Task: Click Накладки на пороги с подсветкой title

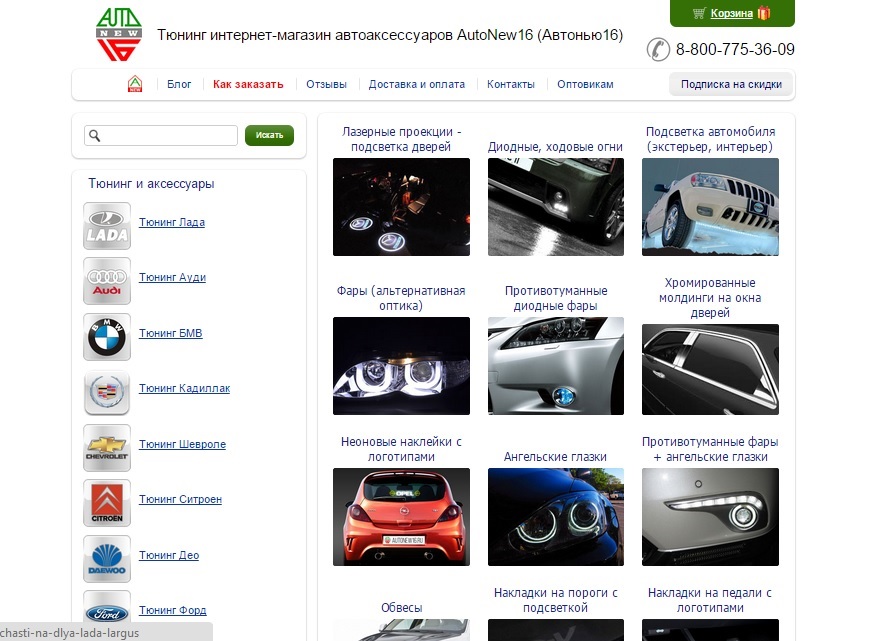Action: [x=555, y=600]
